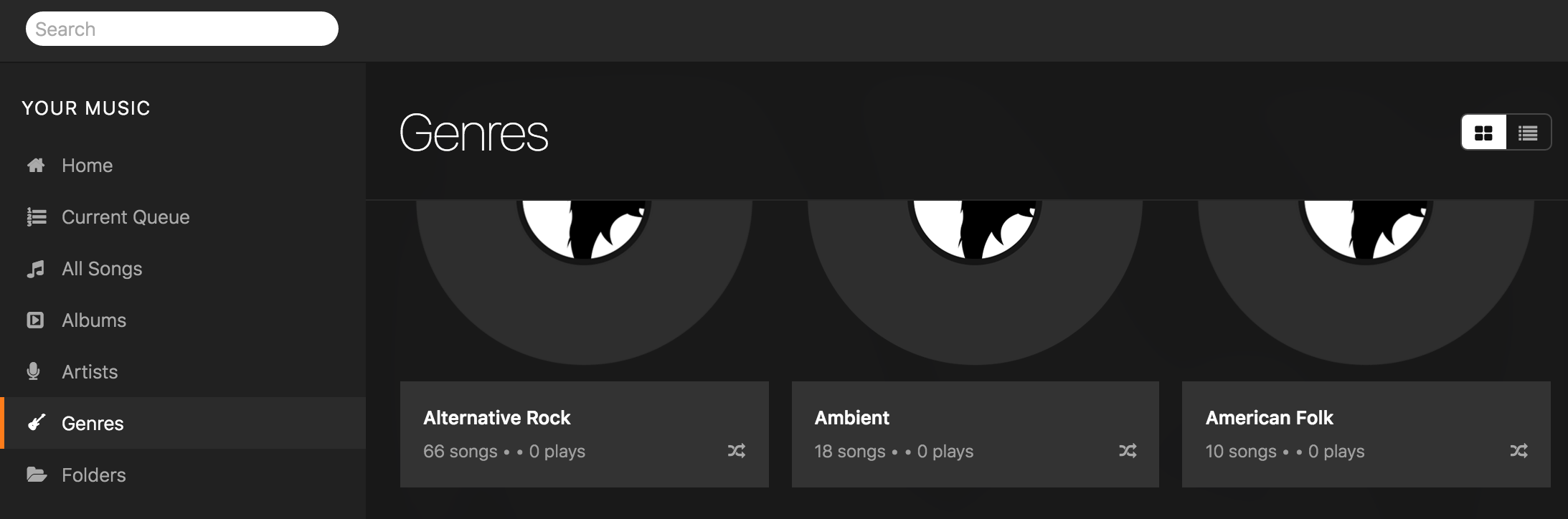Click the Alternative Rock vinyl cover
Screen dimensions: 1568x519
pyautogui.click(x=584, y=283)
